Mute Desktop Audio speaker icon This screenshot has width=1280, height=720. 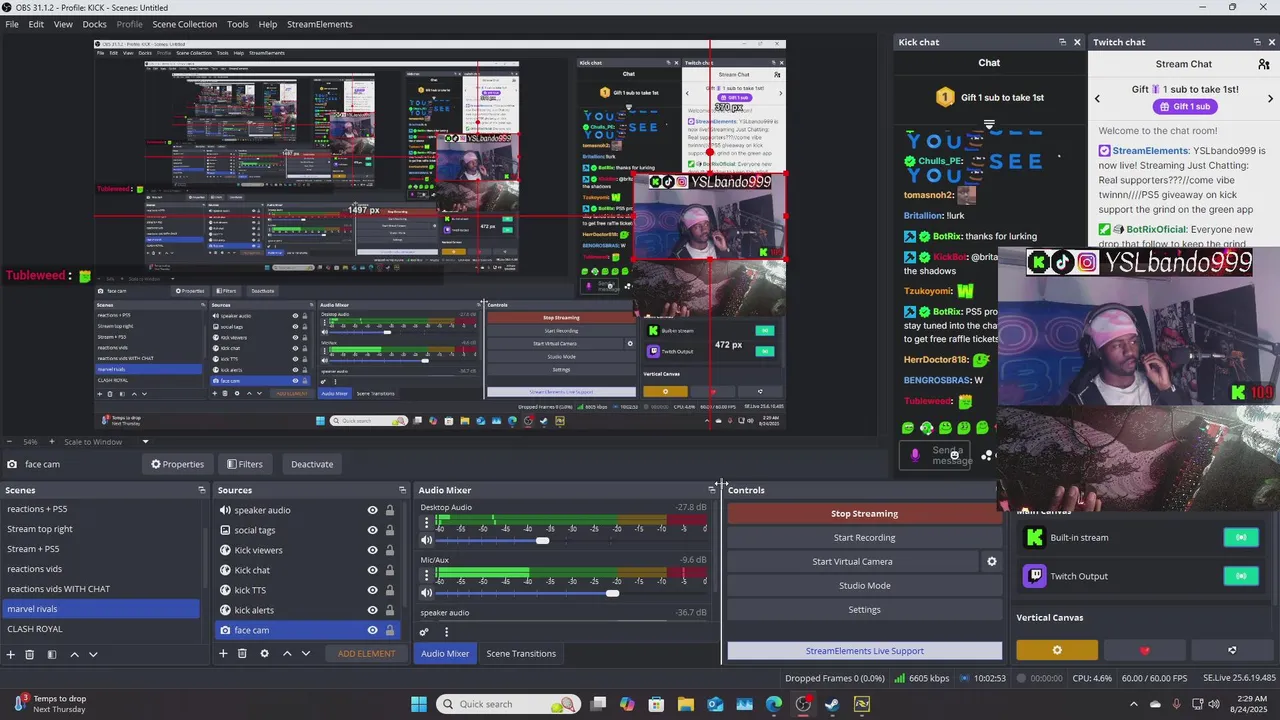427,540
